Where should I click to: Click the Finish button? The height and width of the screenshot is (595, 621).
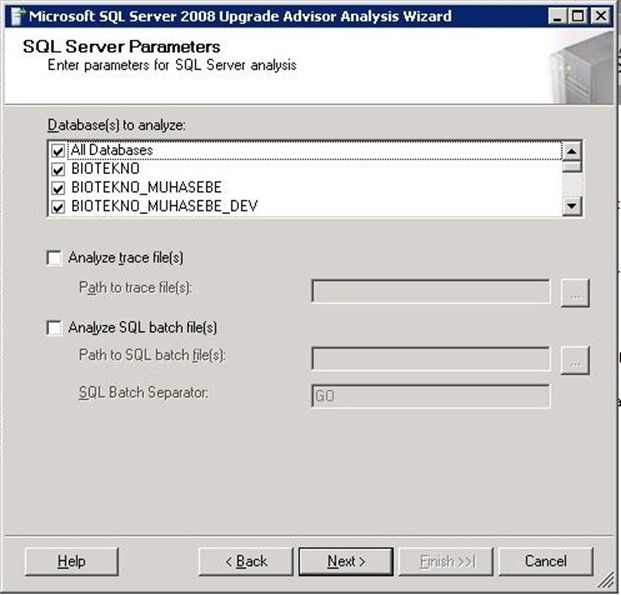coord(446,561)
